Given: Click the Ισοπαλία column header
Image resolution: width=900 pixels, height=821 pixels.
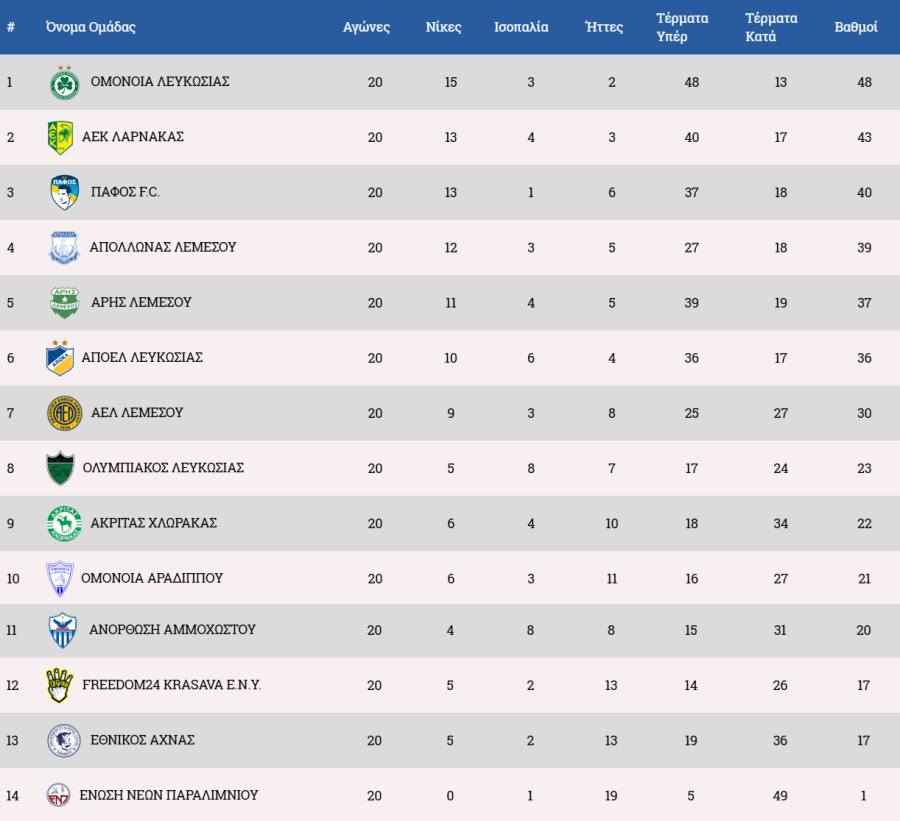Looking at the screenshot, I should [x=521, y=27].
